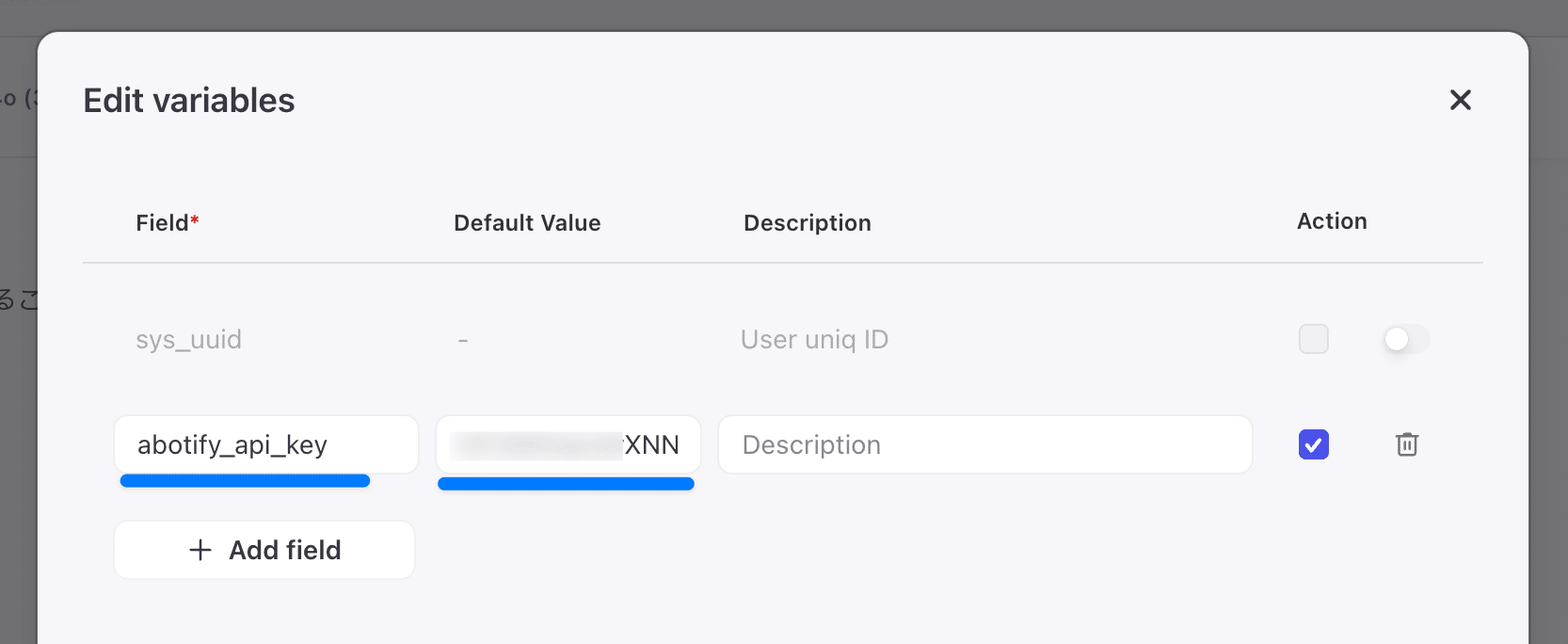Click the default value input ending in XNN
This screenshot has height=644, width=1568.
point(568,444)
